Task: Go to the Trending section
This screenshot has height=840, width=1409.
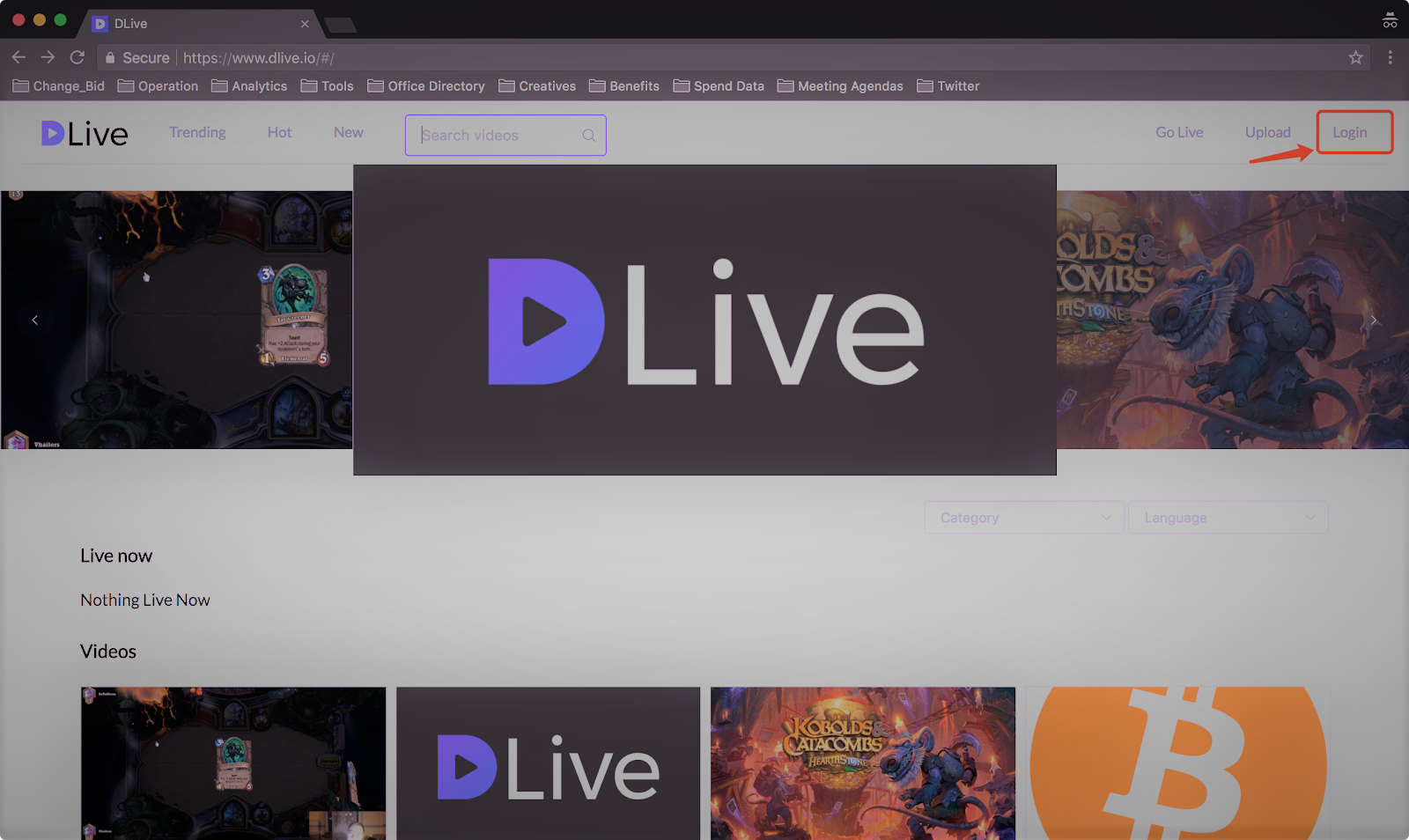Action: (x=197, y=132)
